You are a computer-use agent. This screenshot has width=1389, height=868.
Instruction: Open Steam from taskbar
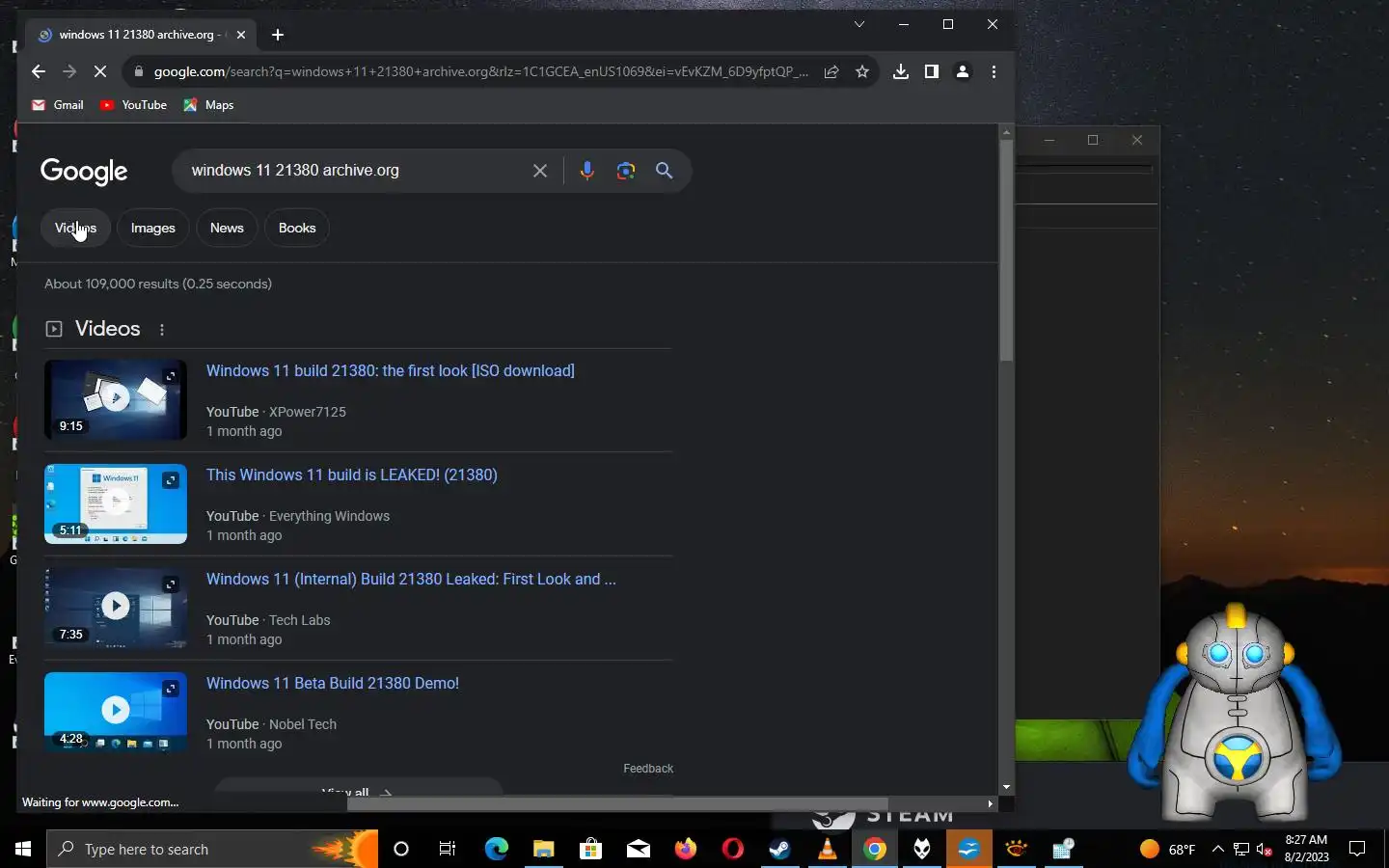click(x=779, y=849)
